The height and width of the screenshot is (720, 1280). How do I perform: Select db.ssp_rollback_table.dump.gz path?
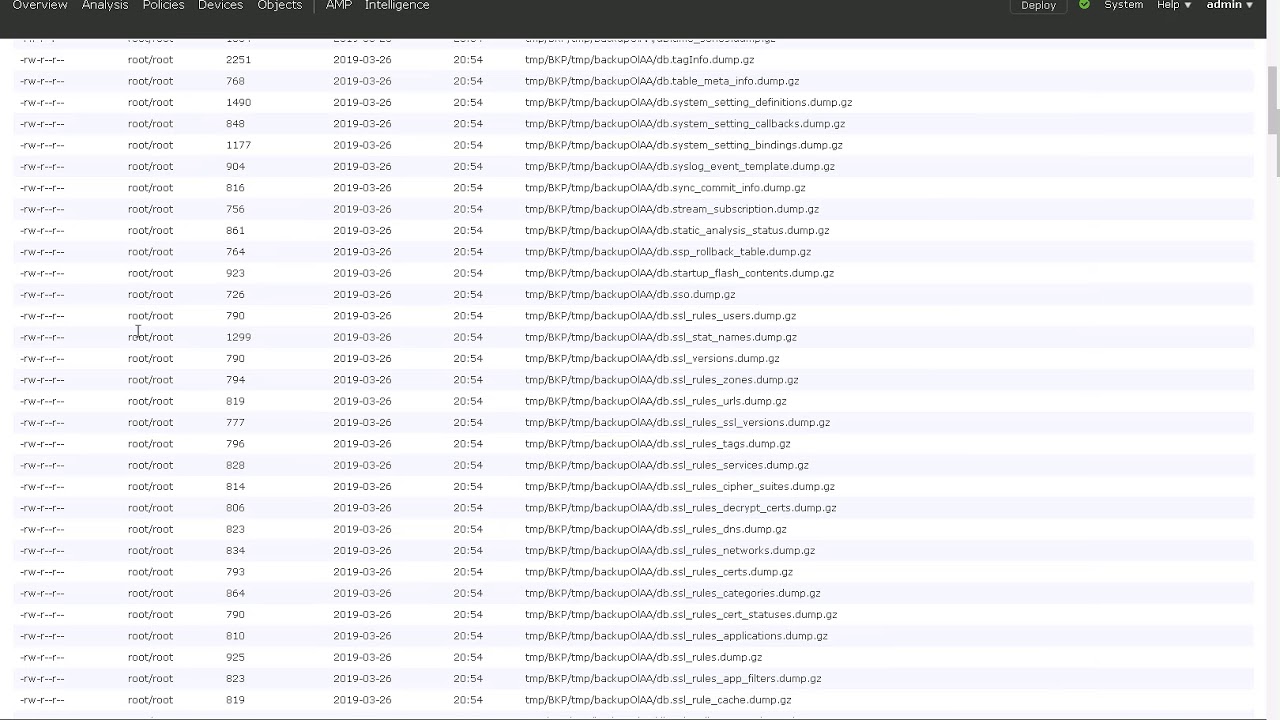coord(668,252)
